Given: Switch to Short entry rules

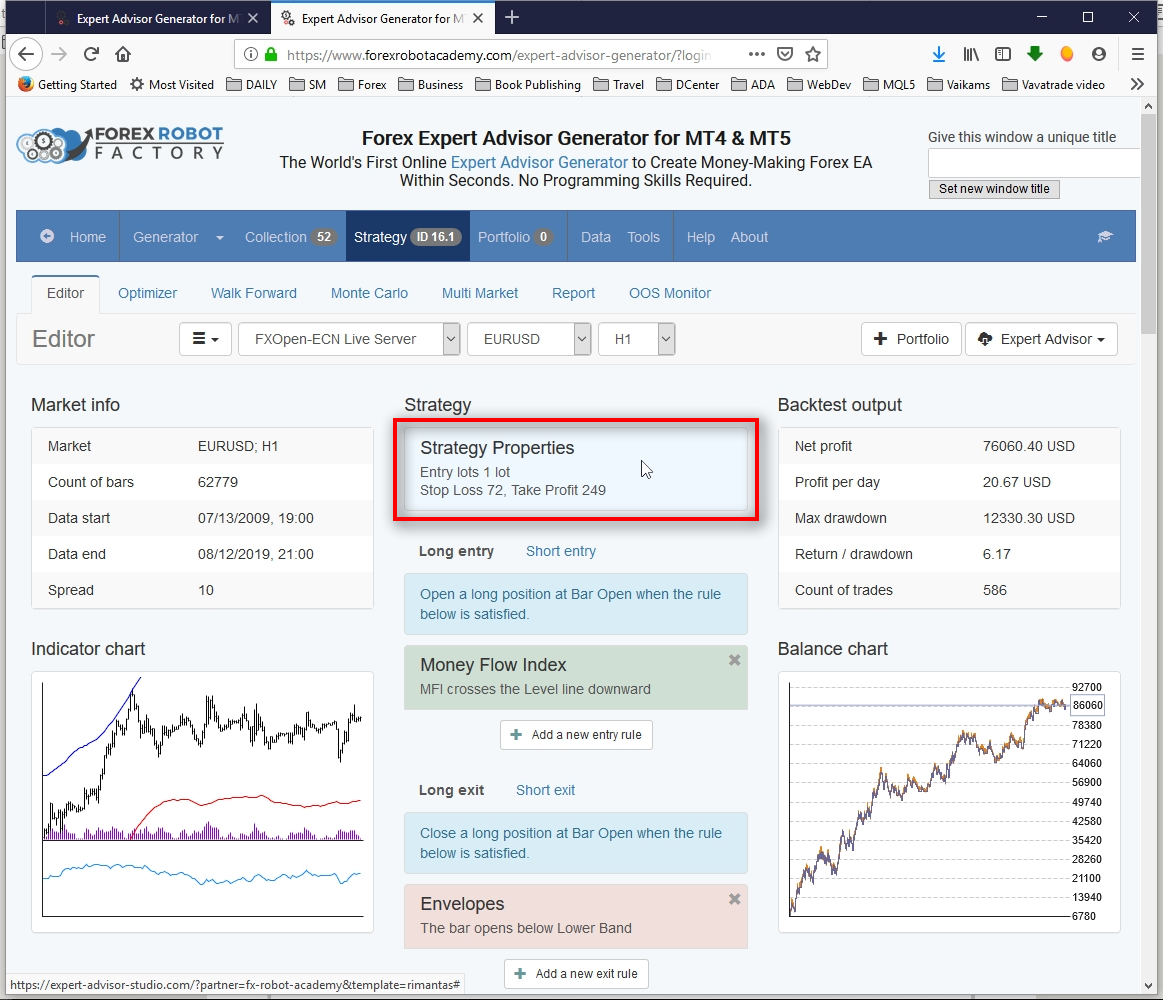Looking at the screenshot, I should coord(560,551).
